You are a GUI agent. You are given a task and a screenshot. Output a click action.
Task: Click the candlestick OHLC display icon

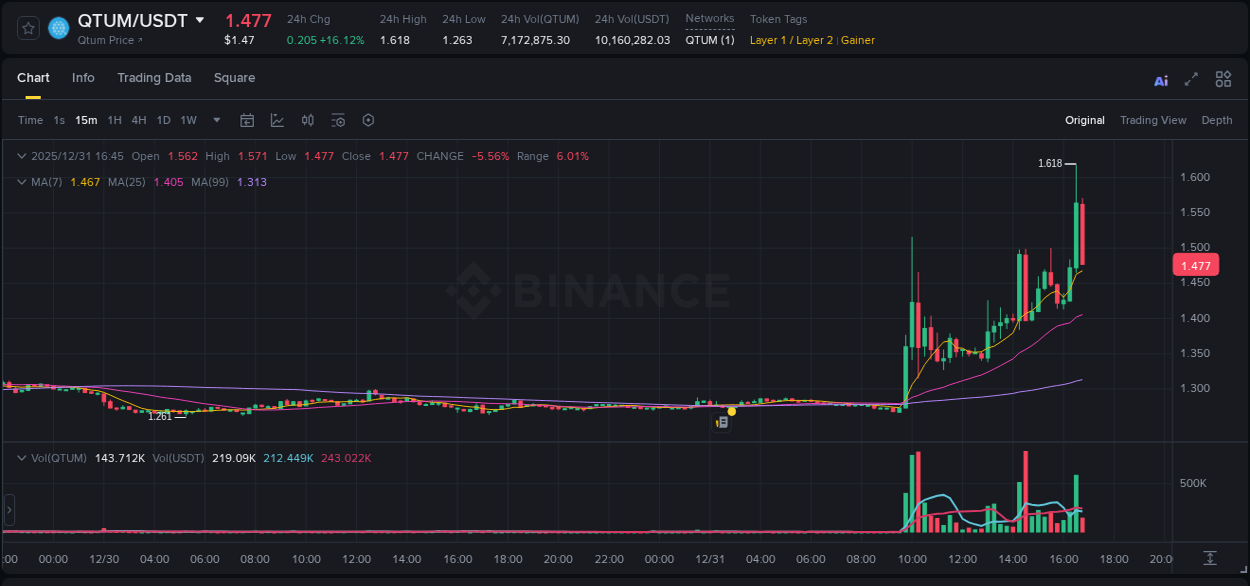tap(307, 120)
